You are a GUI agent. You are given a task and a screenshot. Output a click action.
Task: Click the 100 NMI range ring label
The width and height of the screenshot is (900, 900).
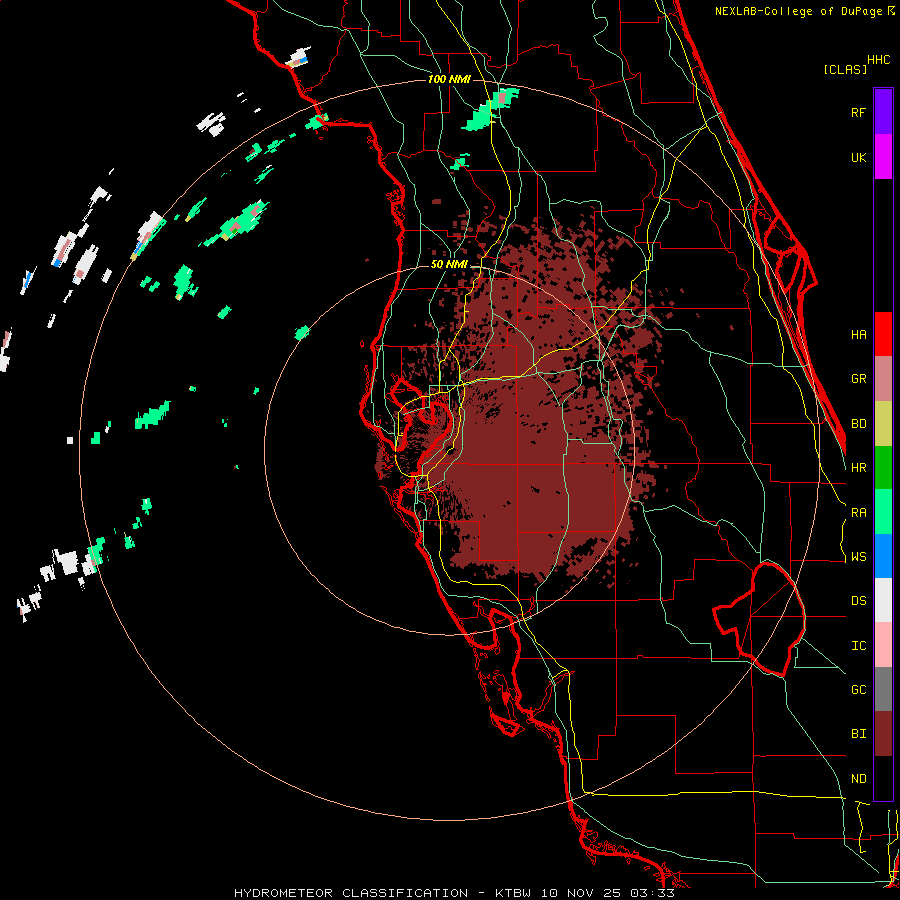(x=449, y=79)
